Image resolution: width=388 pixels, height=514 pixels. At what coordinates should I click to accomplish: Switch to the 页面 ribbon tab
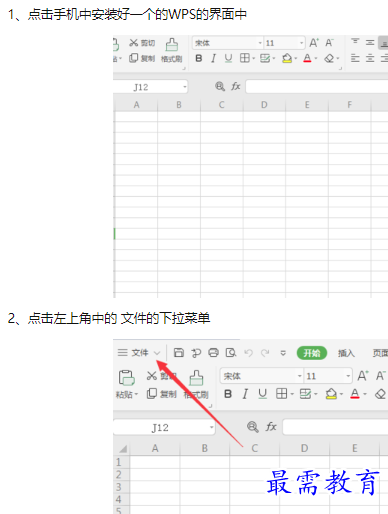380,353
